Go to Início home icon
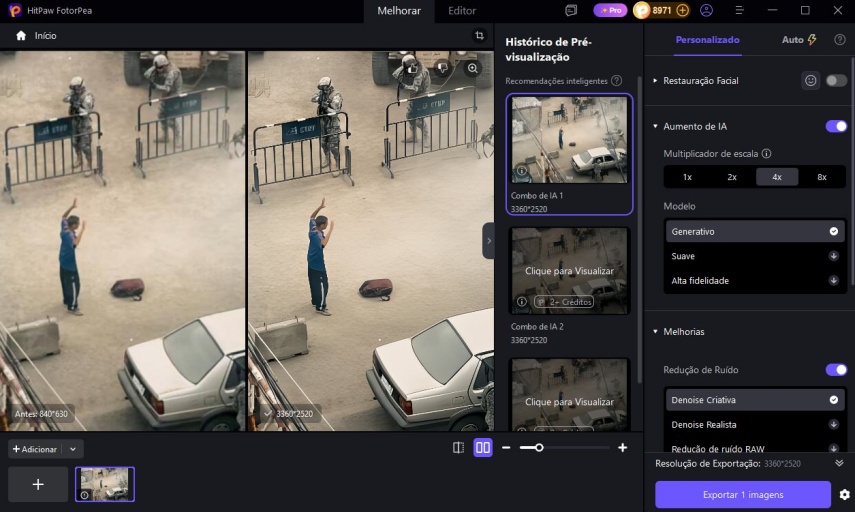 [21, 35]
